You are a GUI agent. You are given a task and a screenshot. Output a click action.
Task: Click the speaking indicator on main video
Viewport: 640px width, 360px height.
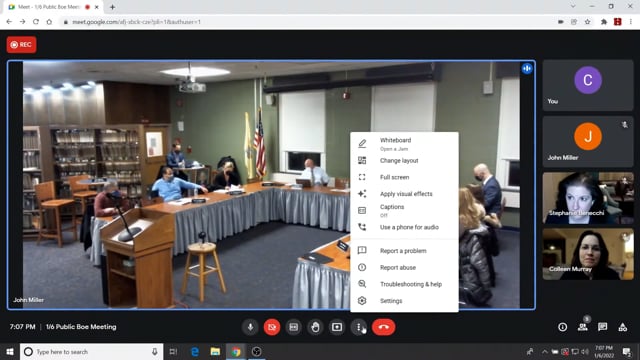coord(527,69)
